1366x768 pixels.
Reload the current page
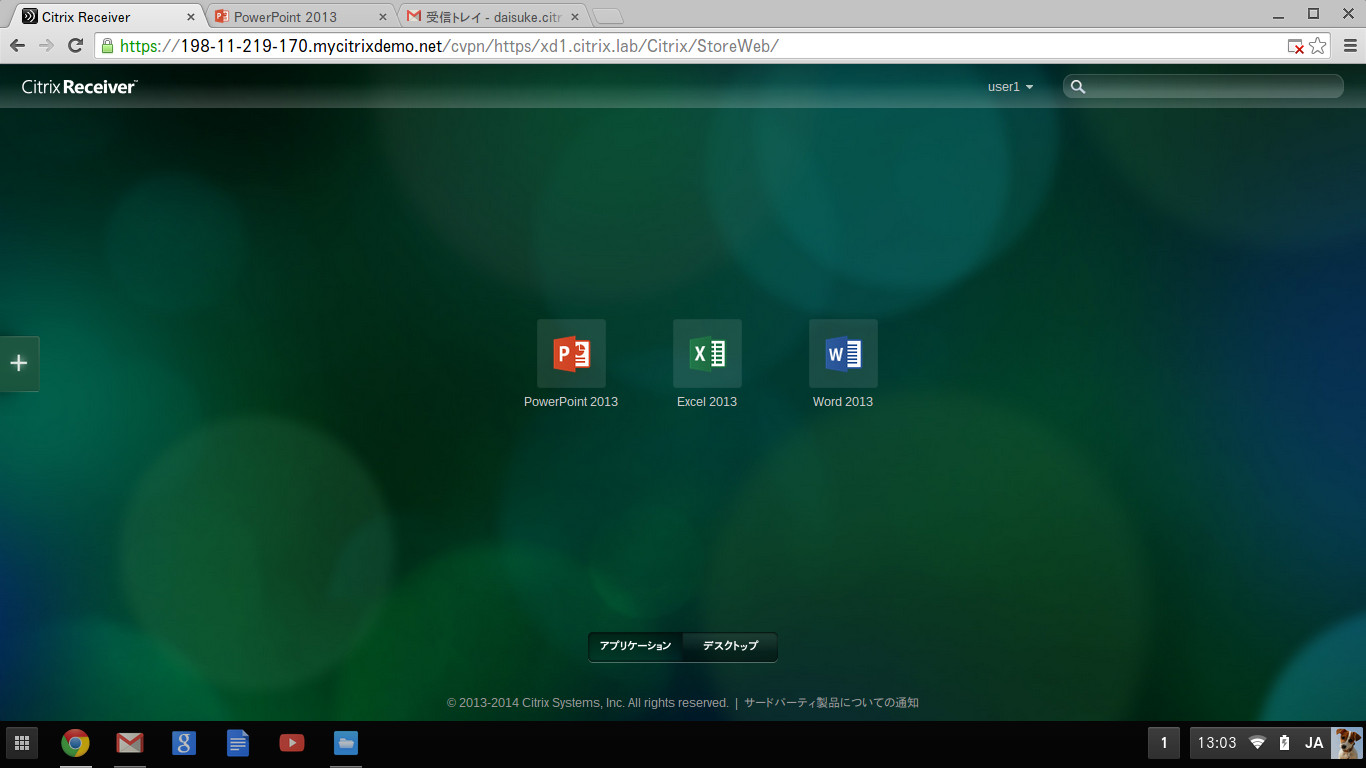click(x=75, y=45)
